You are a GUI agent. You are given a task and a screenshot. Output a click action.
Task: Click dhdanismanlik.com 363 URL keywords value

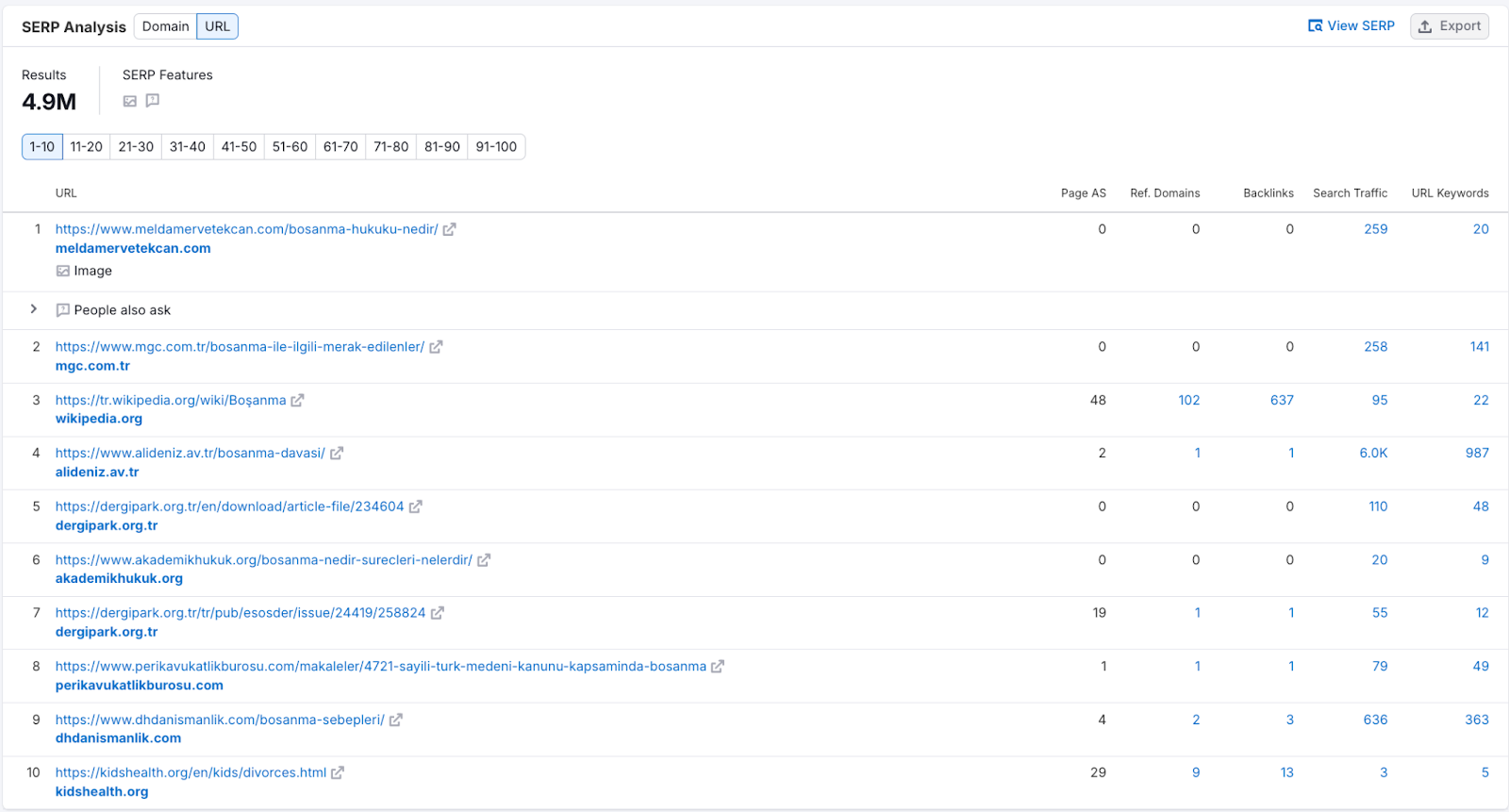coord(1477,720)
